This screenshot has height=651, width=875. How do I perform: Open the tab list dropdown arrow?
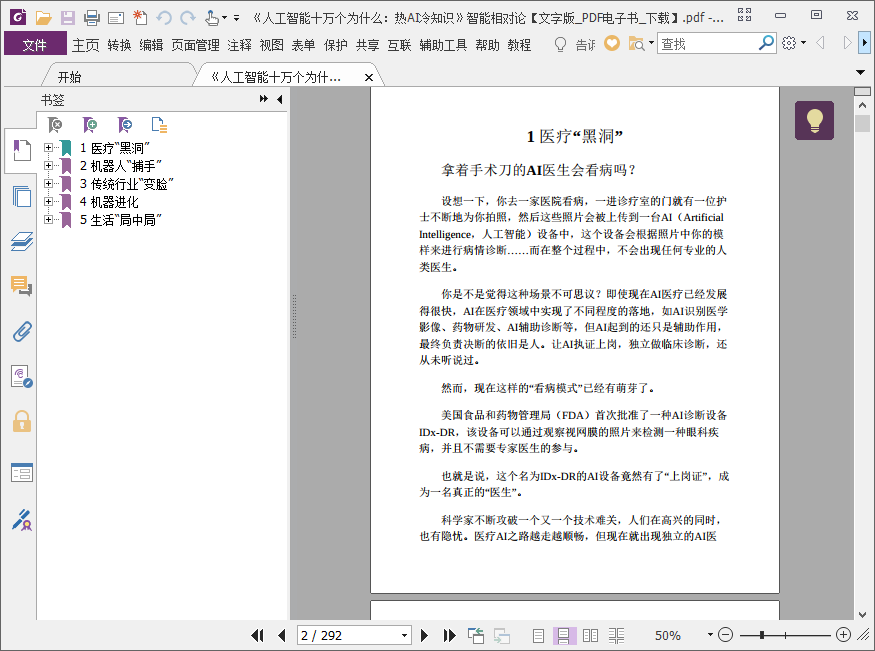tap(860, 73)
